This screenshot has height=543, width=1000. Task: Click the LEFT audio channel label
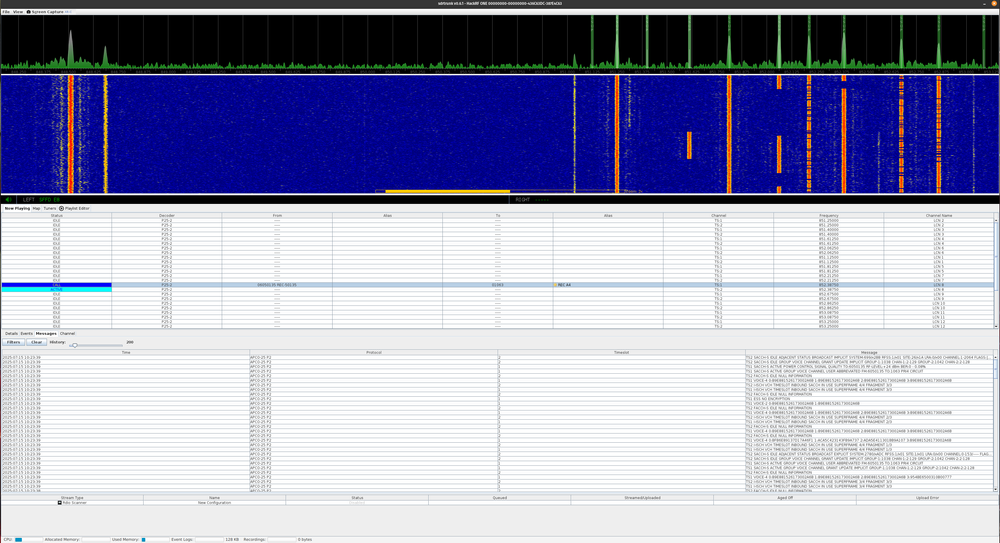click(29, 200)
